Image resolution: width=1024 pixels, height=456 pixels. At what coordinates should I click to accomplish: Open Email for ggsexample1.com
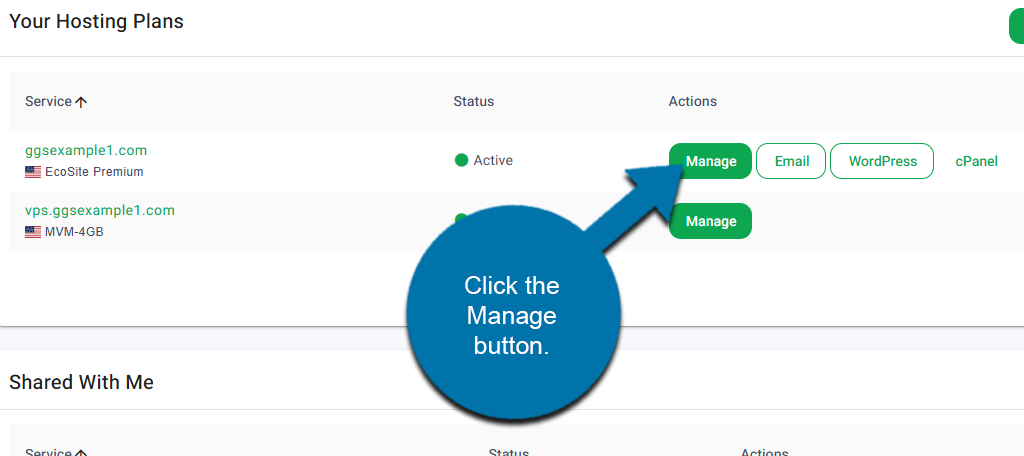[791, 161]
